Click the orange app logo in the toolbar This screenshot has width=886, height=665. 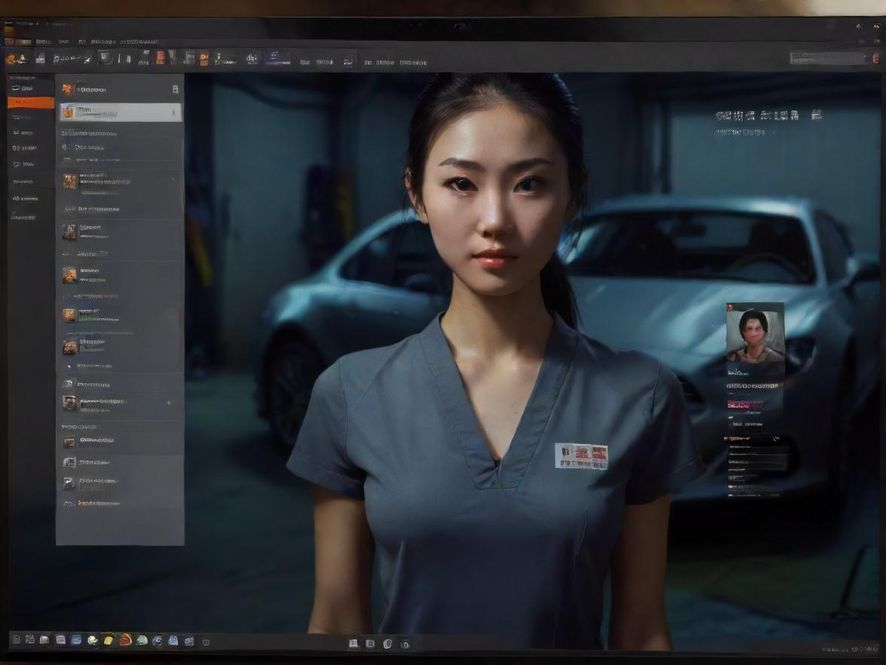[x=11, y=59]
